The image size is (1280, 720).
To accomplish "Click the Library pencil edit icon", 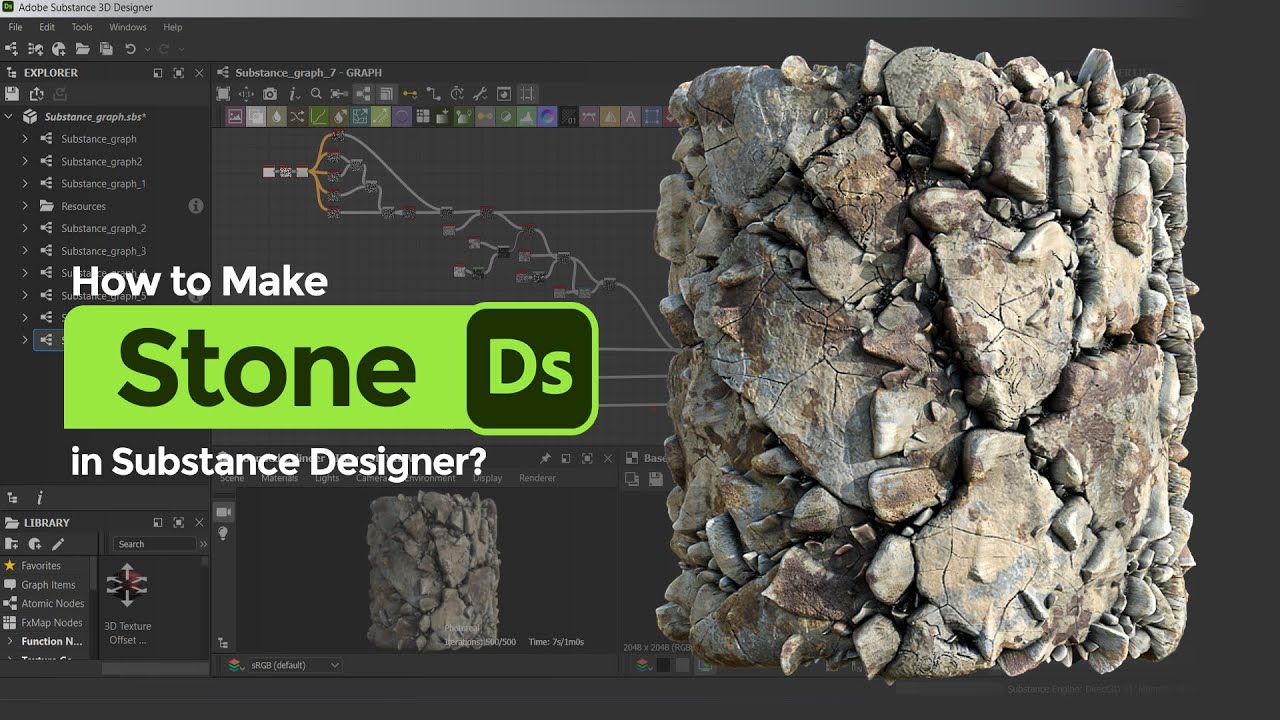I will [58, 544].
